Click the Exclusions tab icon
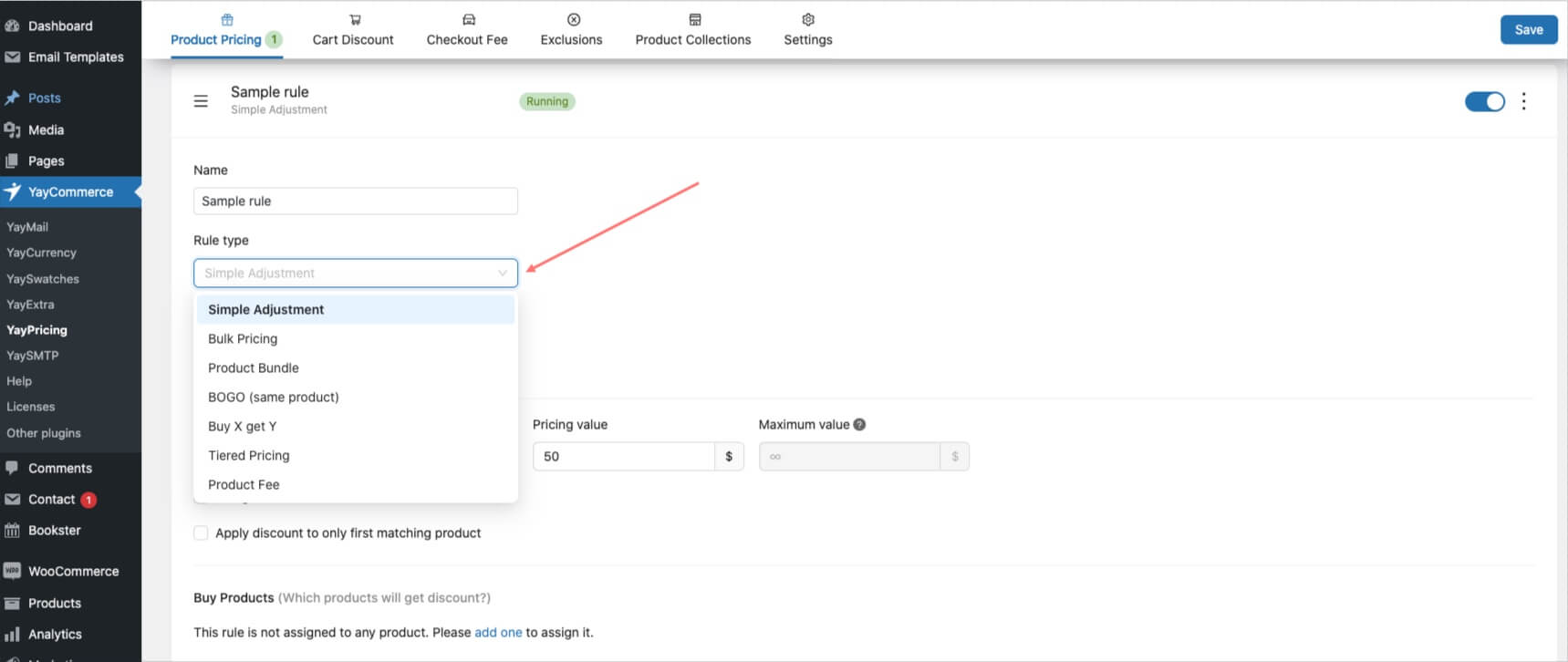 (x=573, y=20)
